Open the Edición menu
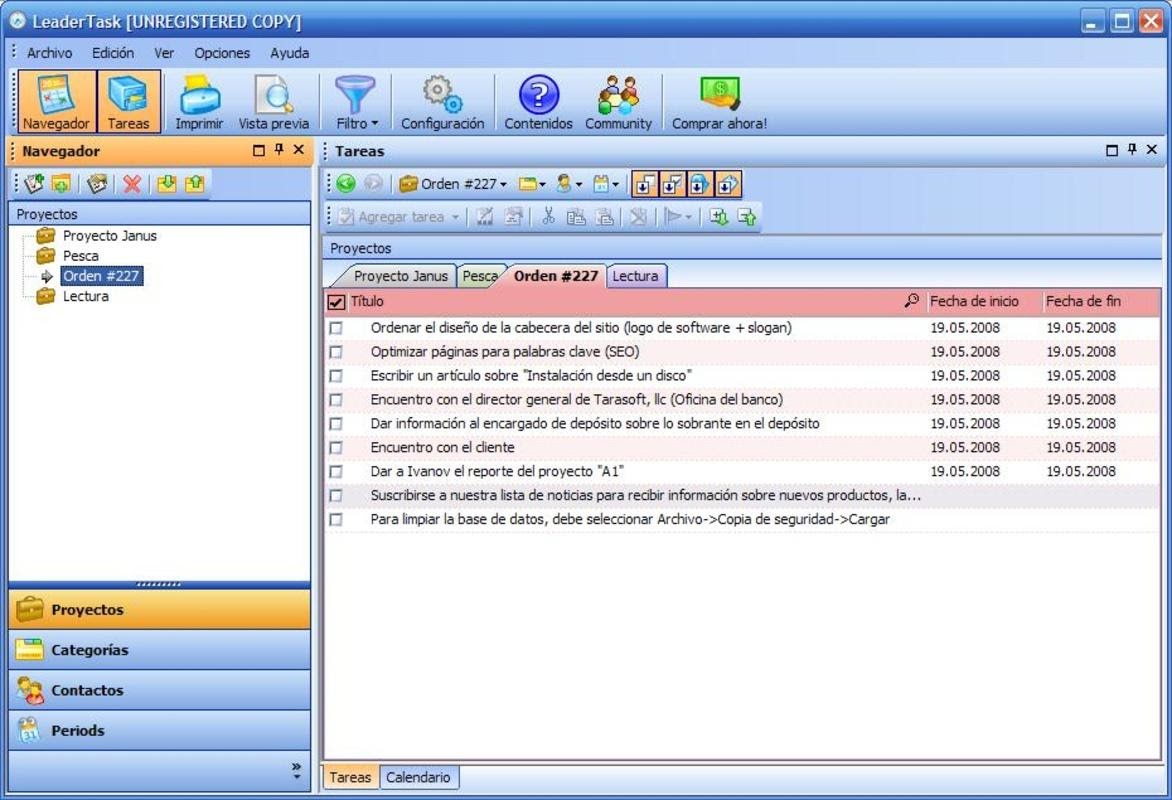 pos(113,53)
